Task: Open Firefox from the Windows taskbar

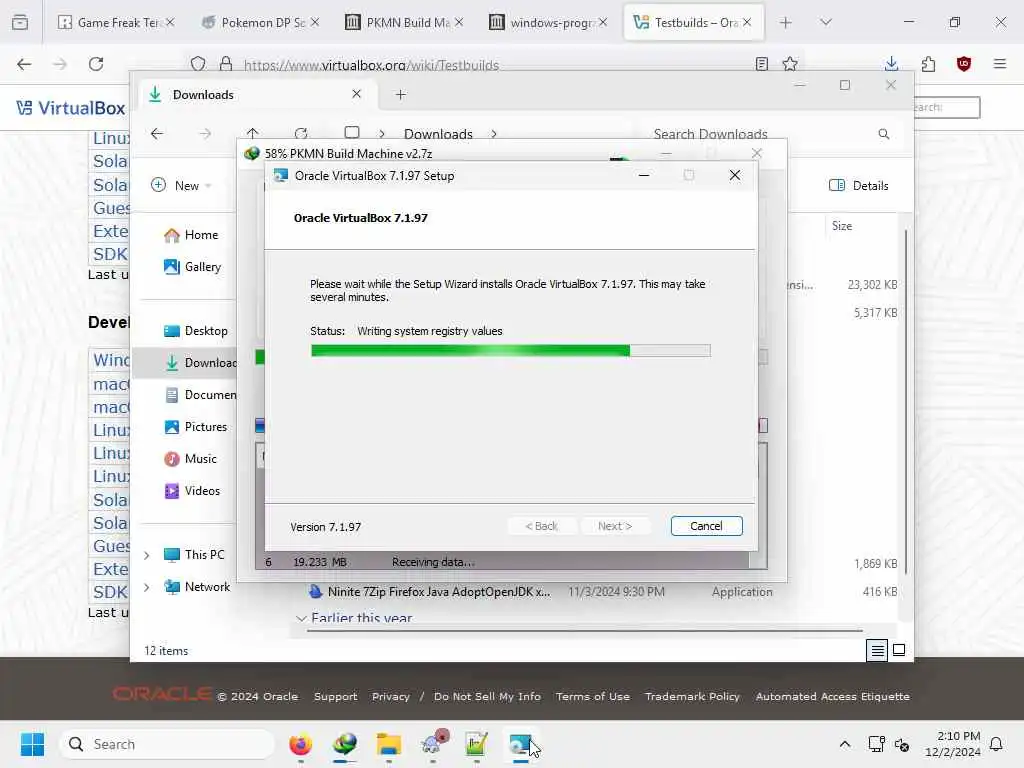Action: [x=300, y=744]
